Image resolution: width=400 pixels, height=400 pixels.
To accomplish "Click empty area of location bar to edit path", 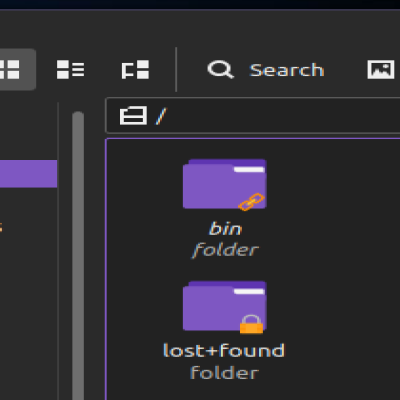I will pyautogui.click(x=283, y=116).
